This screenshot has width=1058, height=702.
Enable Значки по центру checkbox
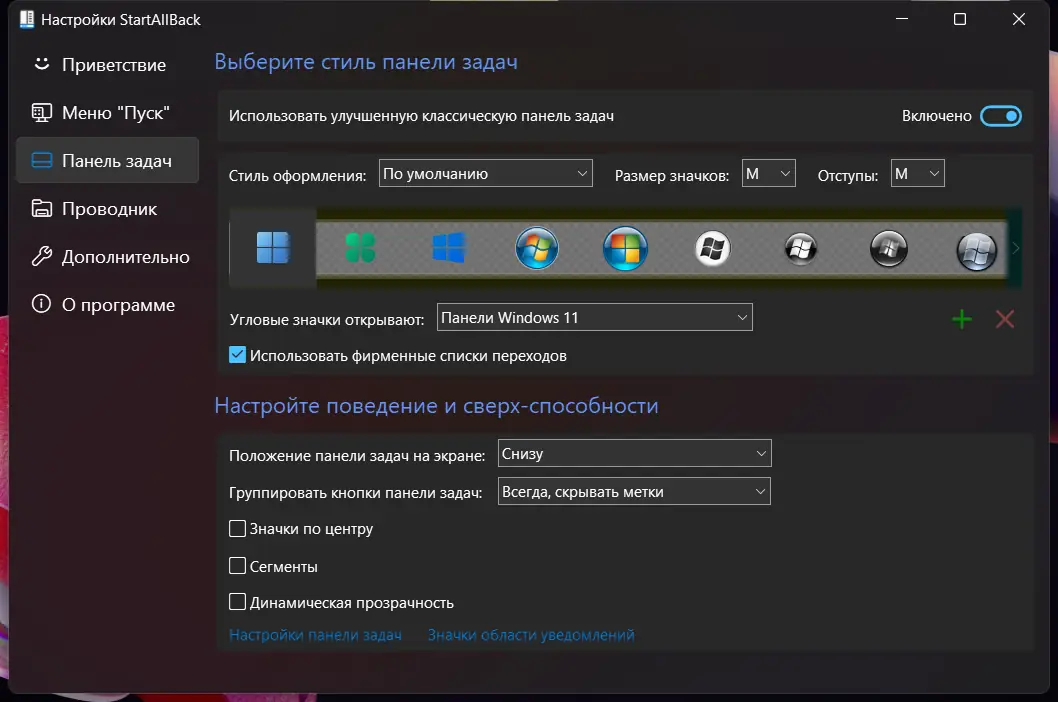tap(238, 529)
